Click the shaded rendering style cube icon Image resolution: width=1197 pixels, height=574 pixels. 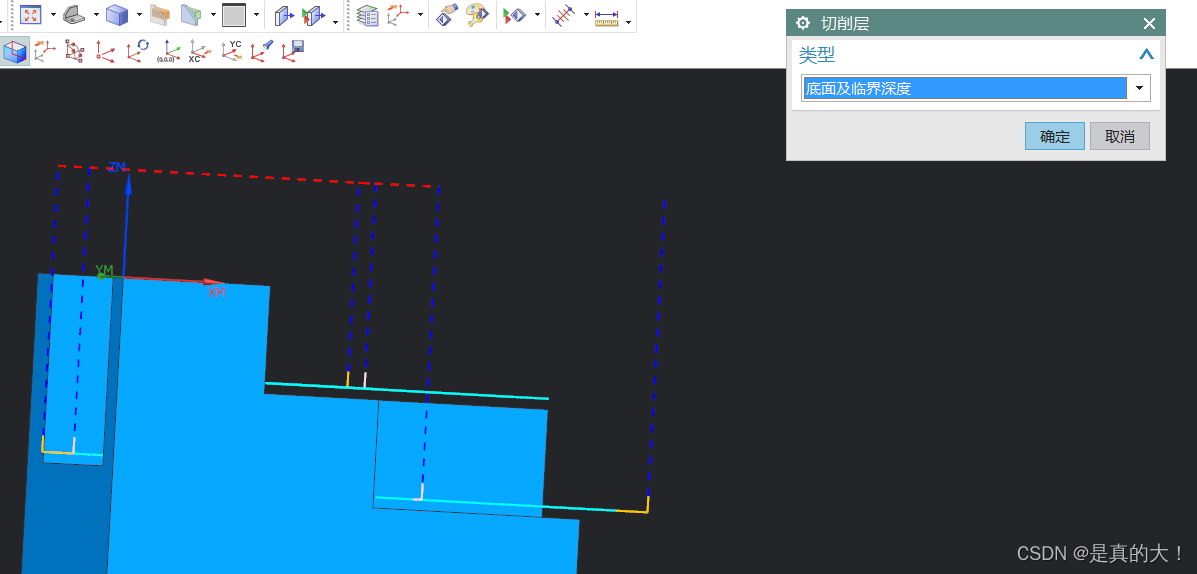click(117, 14)
